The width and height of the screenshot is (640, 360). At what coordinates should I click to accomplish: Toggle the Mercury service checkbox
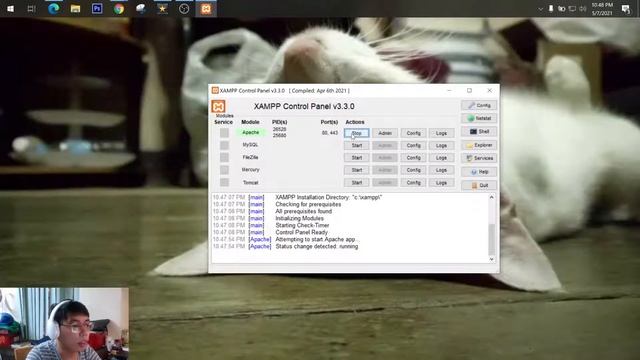[224, 170]
